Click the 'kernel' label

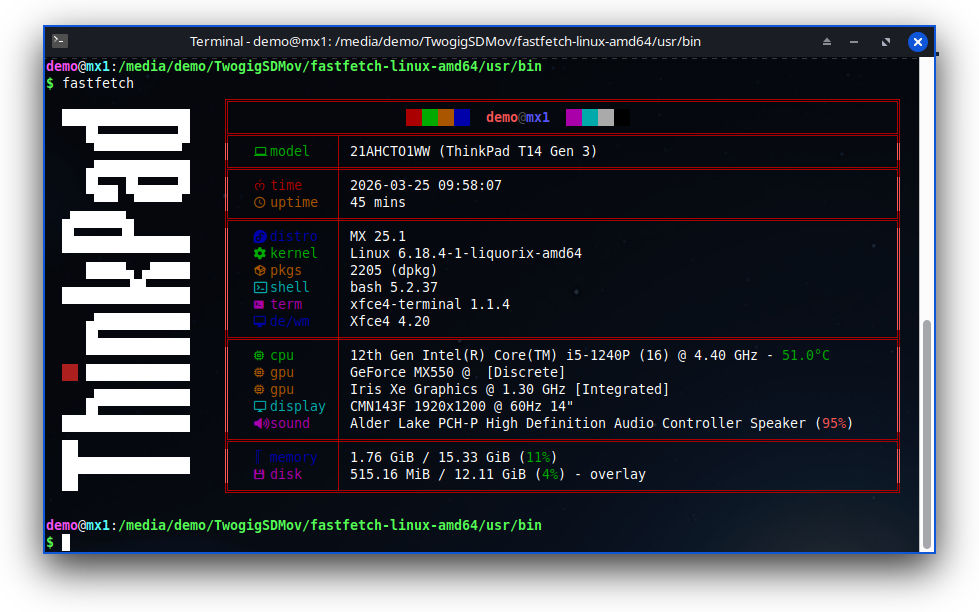[293, 254]
